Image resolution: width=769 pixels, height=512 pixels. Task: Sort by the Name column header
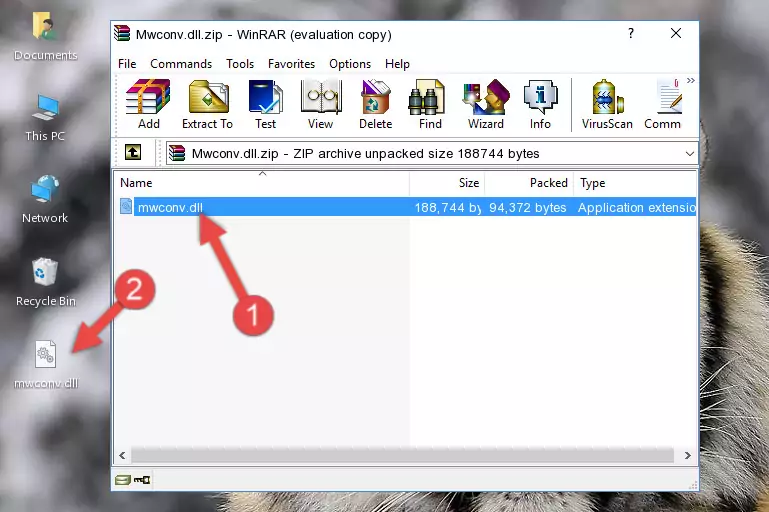pyautogui.click(x=262, y=183)
